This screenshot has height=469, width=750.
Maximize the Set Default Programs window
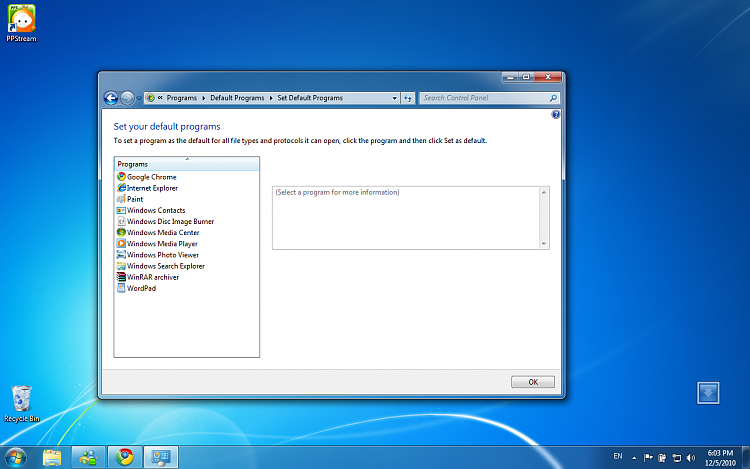click(x=526, y=77)
